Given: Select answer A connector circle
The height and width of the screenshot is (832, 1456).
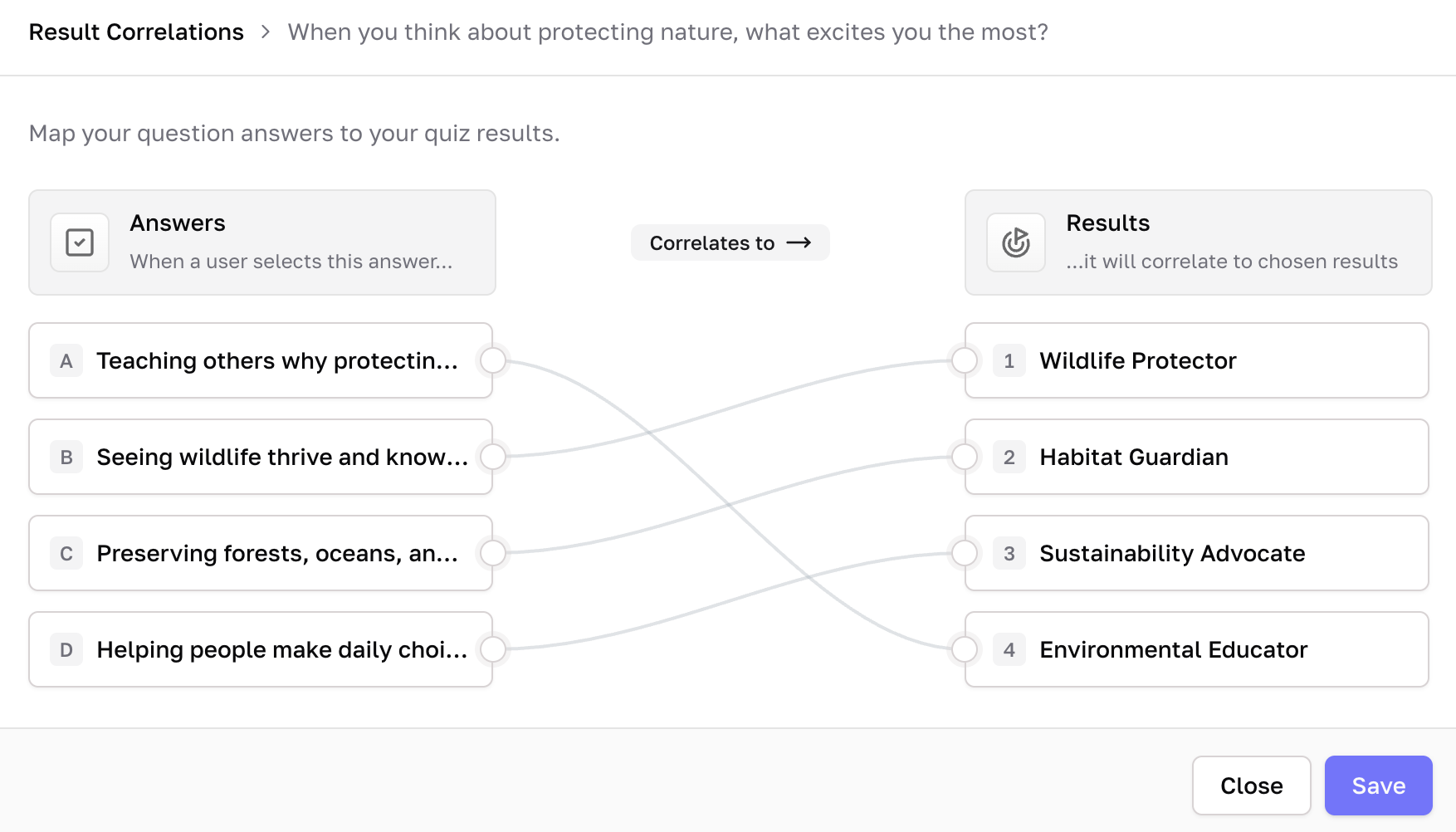Looking at the screenshot, I should 493,360.
